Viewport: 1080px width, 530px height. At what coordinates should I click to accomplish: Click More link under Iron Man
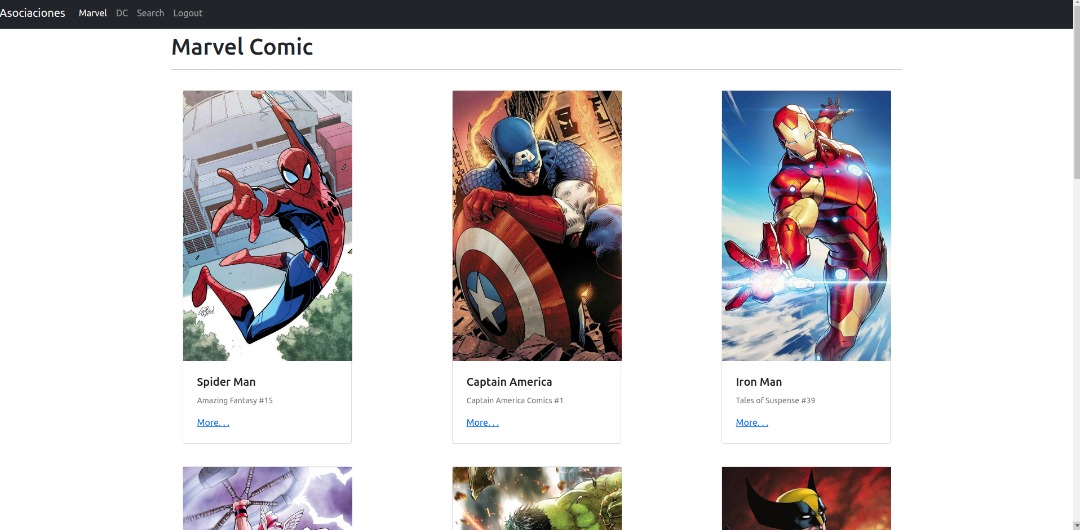[751, 422]
